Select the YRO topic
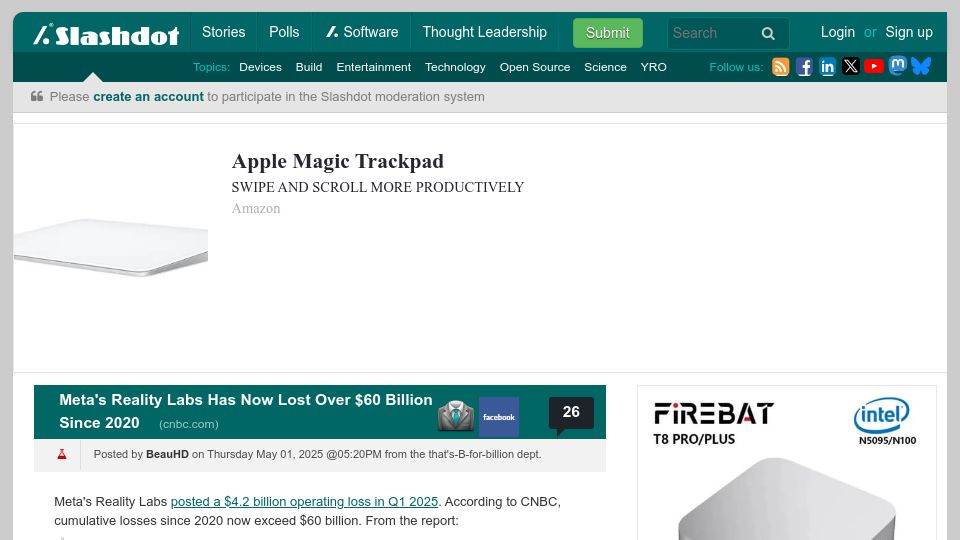960x540 pixels. [653, 67]
